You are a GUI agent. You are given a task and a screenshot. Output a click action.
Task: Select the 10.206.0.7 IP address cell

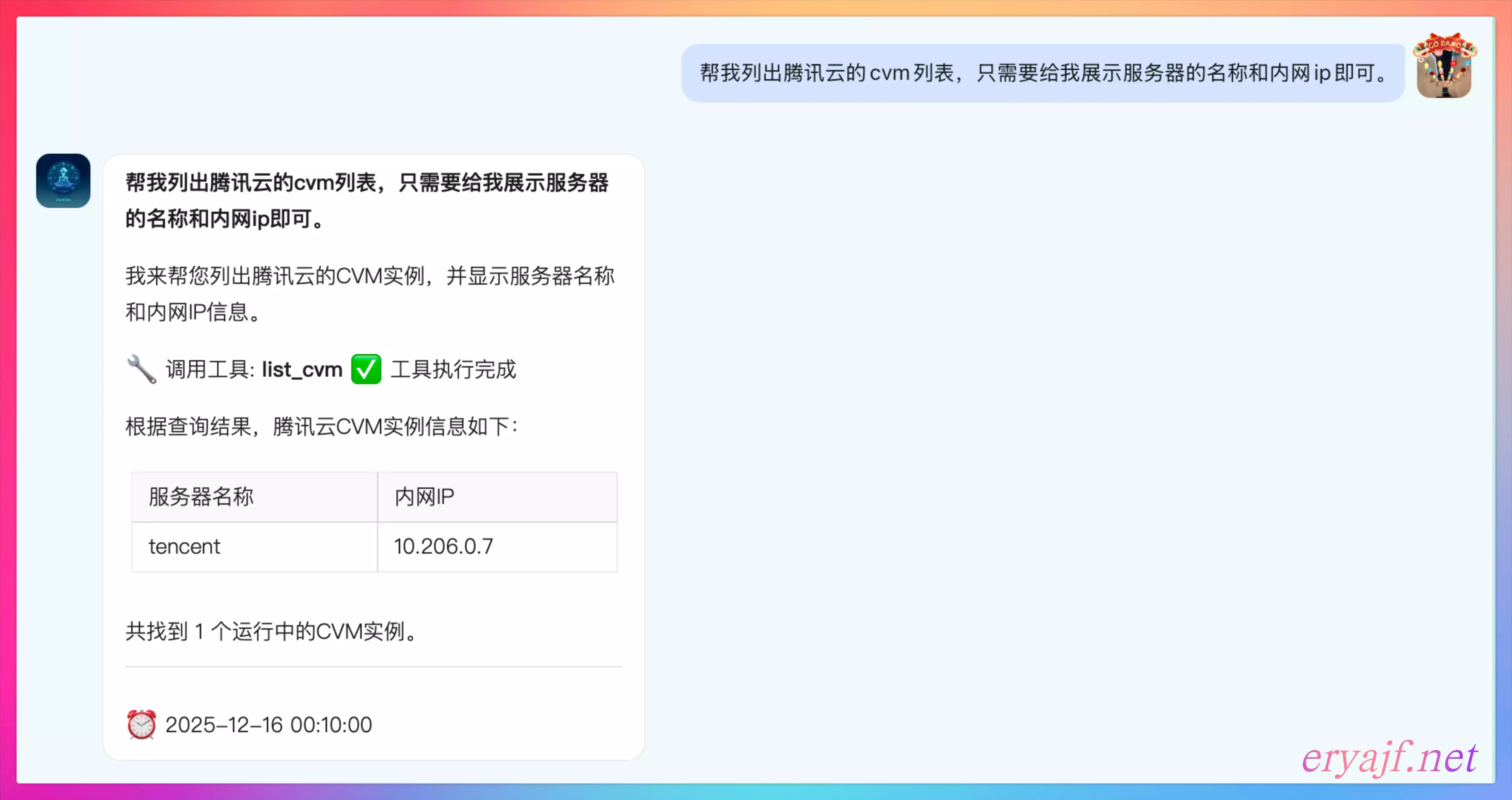pyautogui.click(x=443, y=547)
